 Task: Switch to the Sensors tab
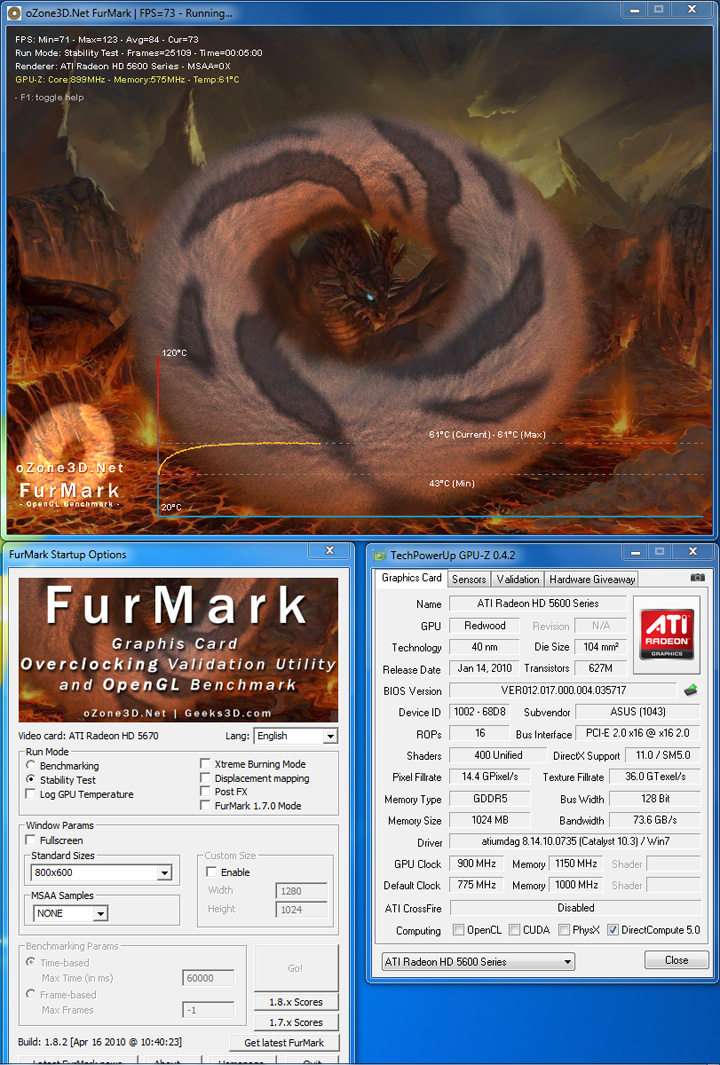click(x=469, y=579)
